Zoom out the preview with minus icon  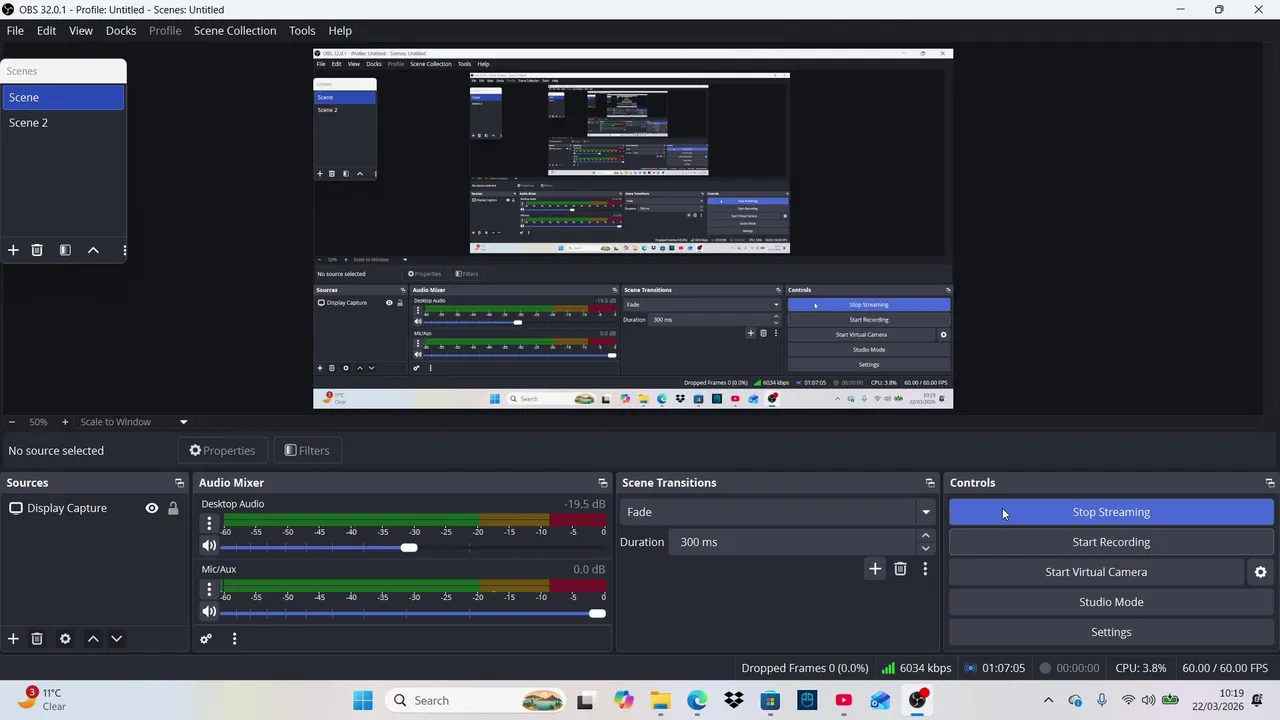pyautogui.click(x=11, y=422)
